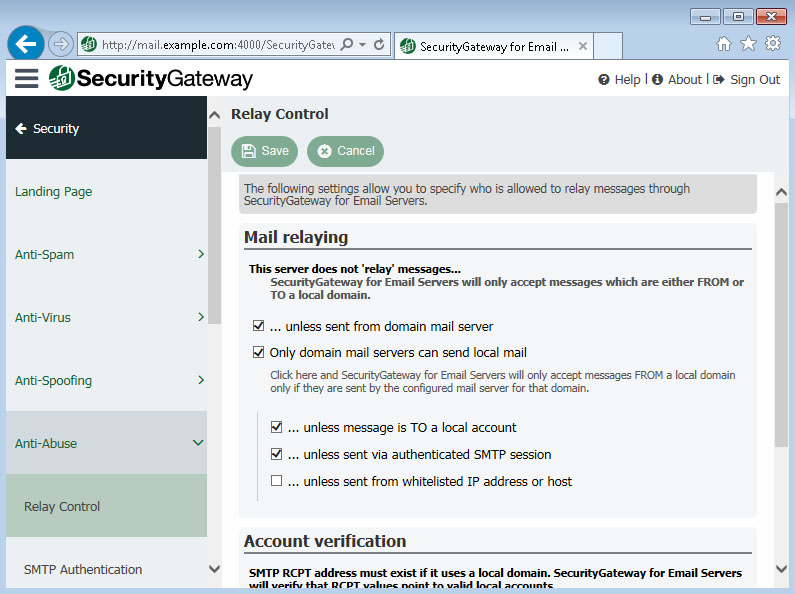795x594 pixels.
Task: Open browser tools gear icon
Action: pos(773,44)
